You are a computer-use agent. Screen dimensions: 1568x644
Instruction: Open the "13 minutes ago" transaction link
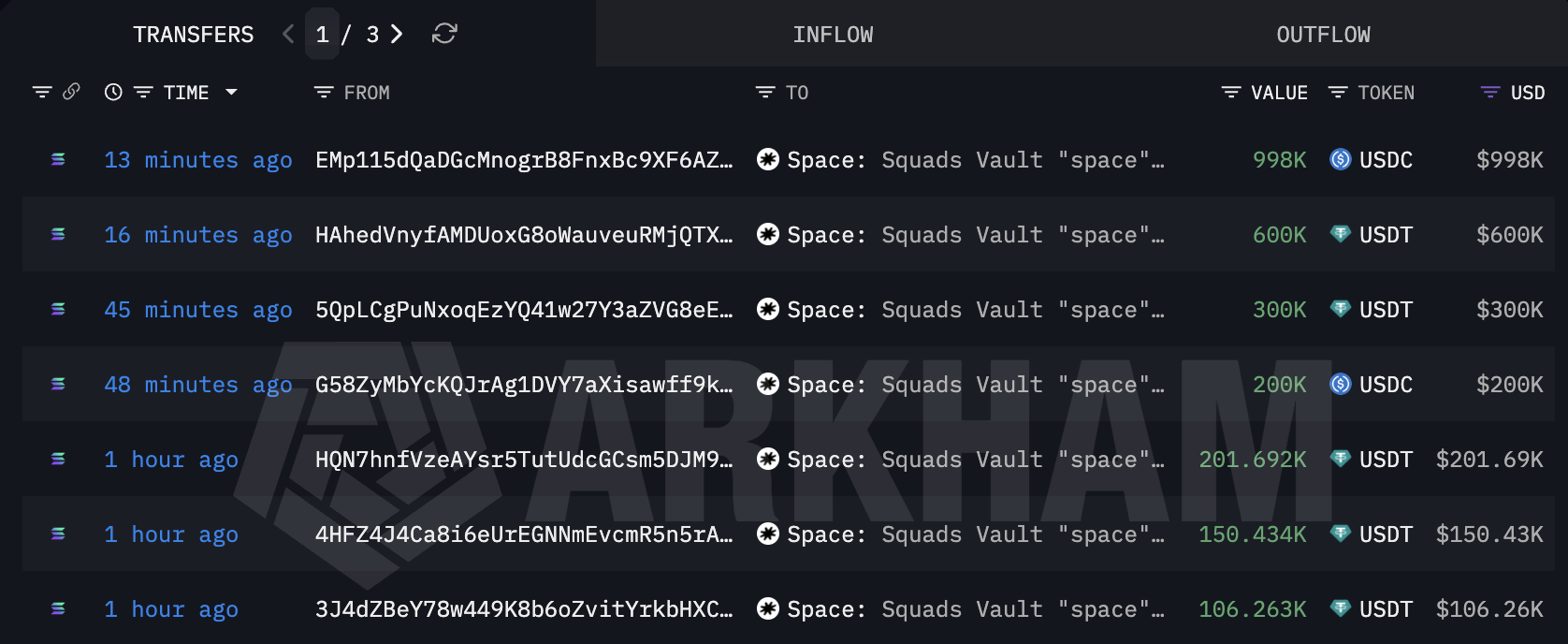[x=197, y=160]
